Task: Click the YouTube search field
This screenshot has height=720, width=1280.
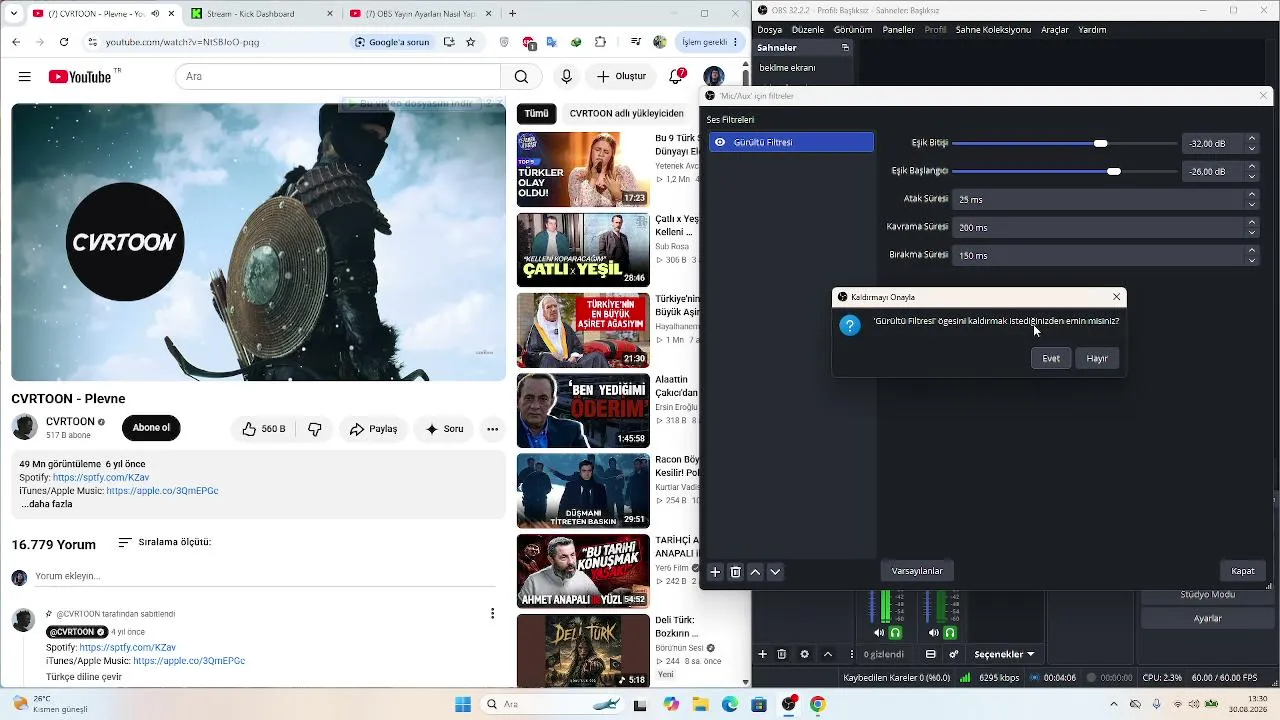Action: (338, 77)
